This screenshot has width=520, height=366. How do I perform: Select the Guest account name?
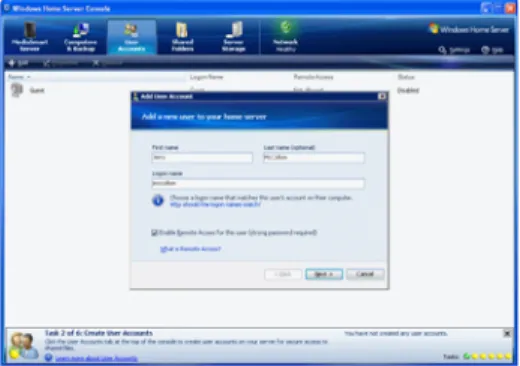37,90
